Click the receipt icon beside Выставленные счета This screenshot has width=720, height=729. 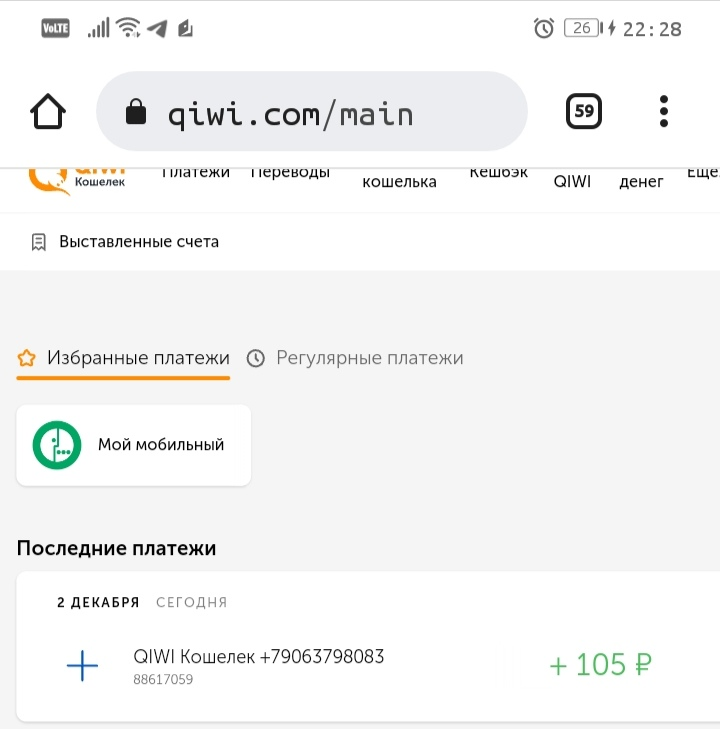[39, 242]
